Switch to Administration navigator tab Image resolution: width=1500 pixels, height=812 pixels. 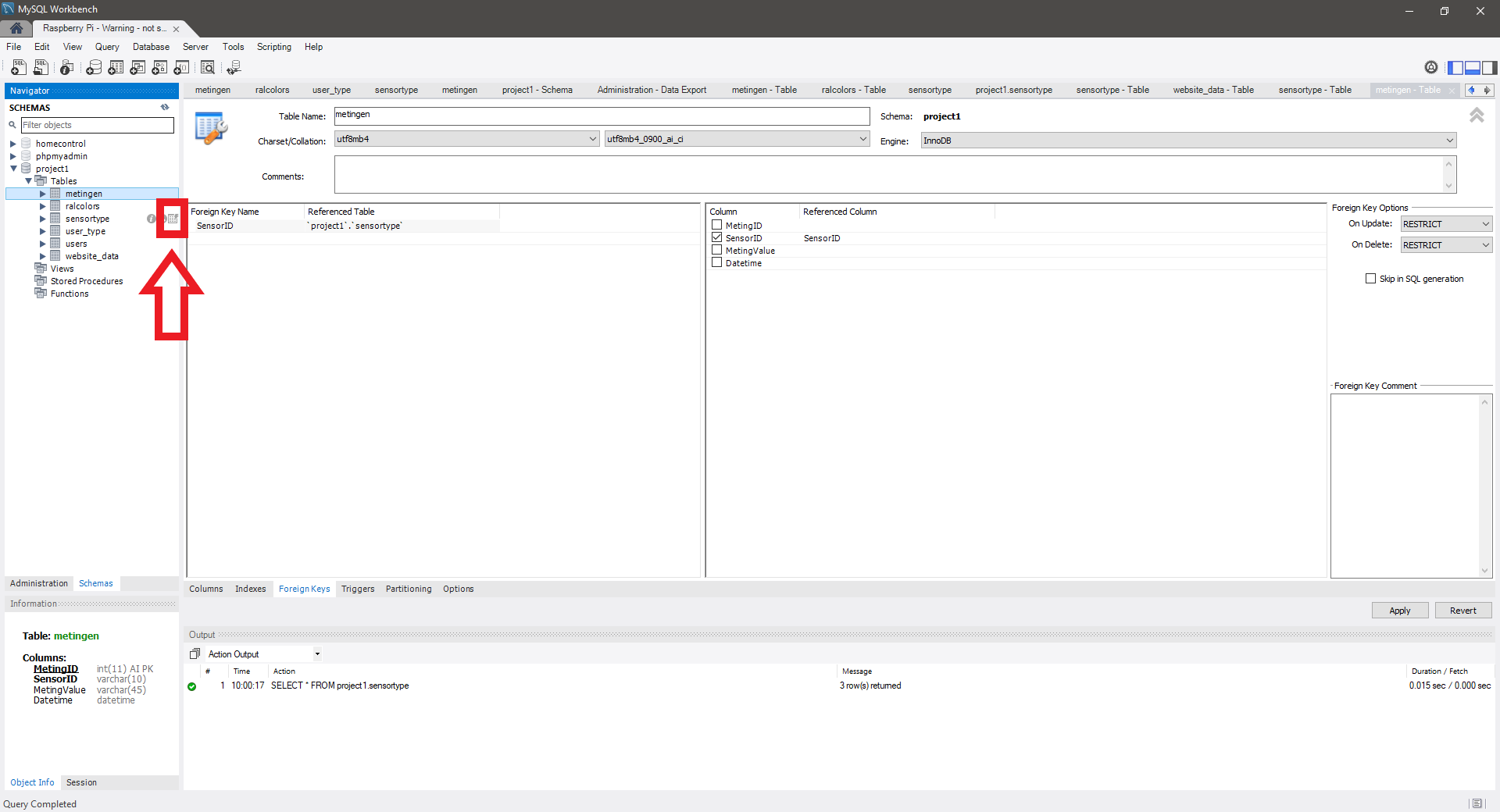coord(39,583)
